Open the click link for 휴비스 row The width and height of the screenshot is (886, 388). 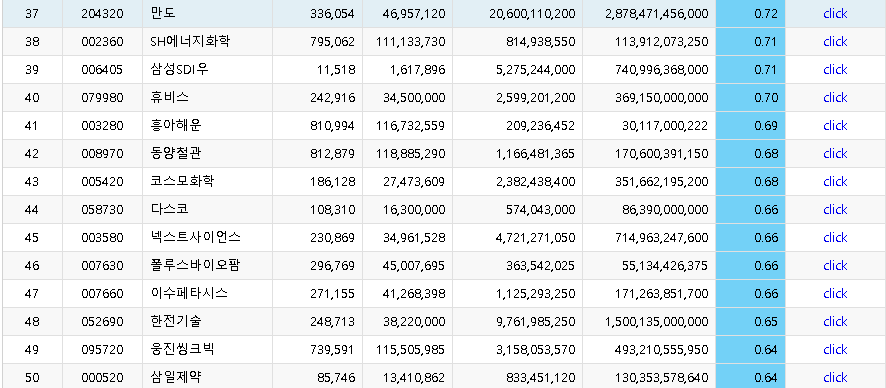tap(835, 98)
